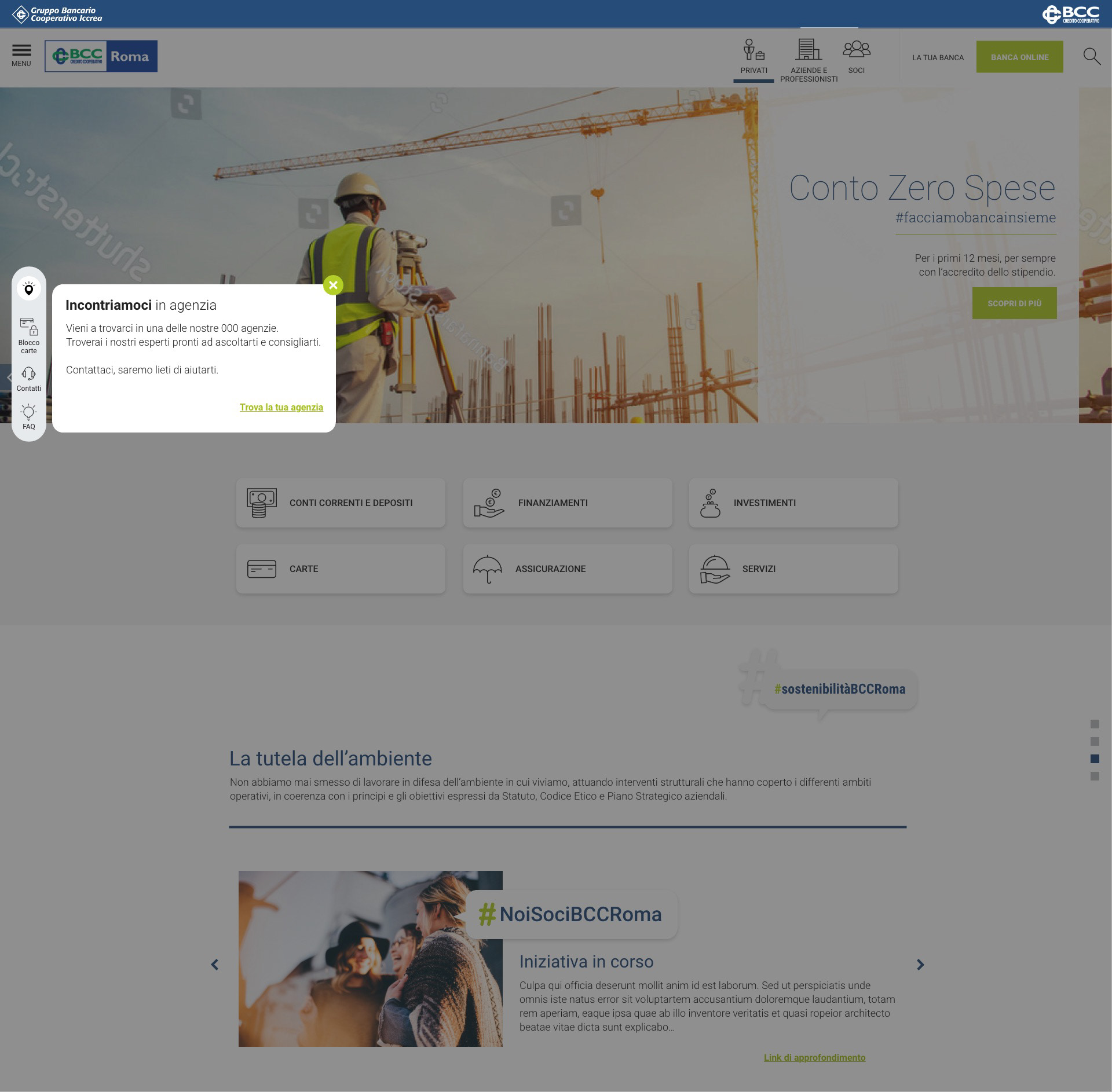
Task: Close the Incontriamoci popup with green X
Action: 333,285
